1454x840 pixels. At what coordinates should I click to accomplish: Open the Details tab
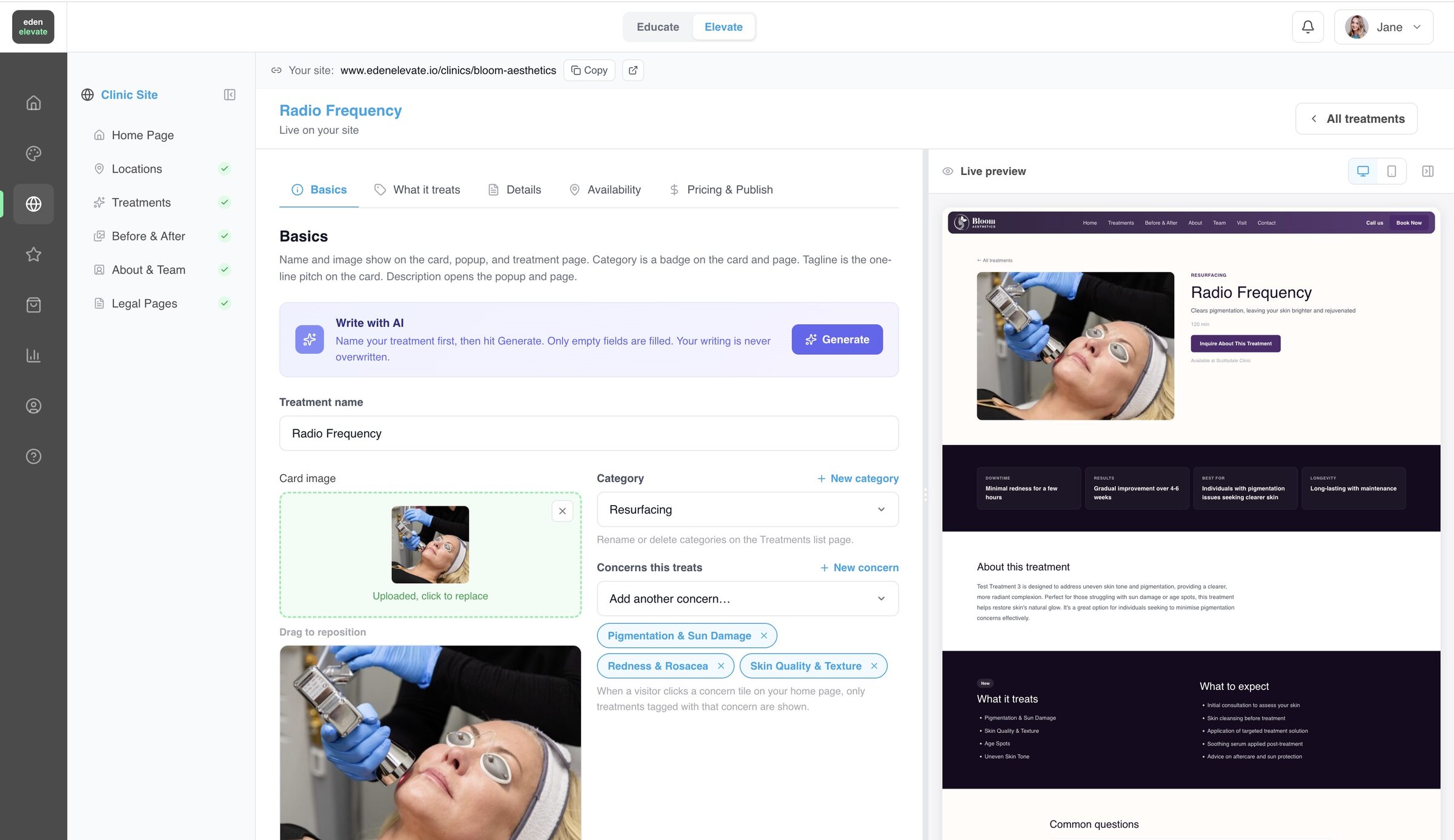515,190
